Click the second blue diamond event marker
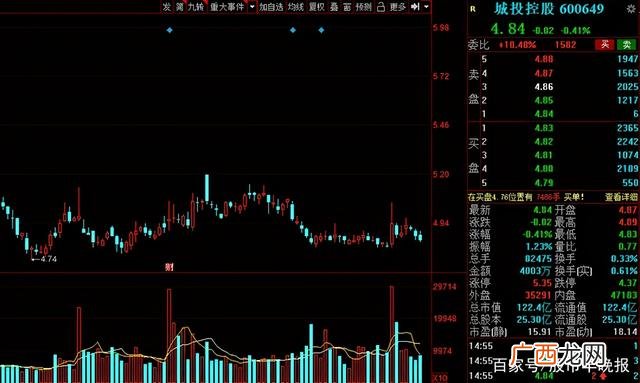This screenshot has height=383, width=640. (x=293, y=30)
